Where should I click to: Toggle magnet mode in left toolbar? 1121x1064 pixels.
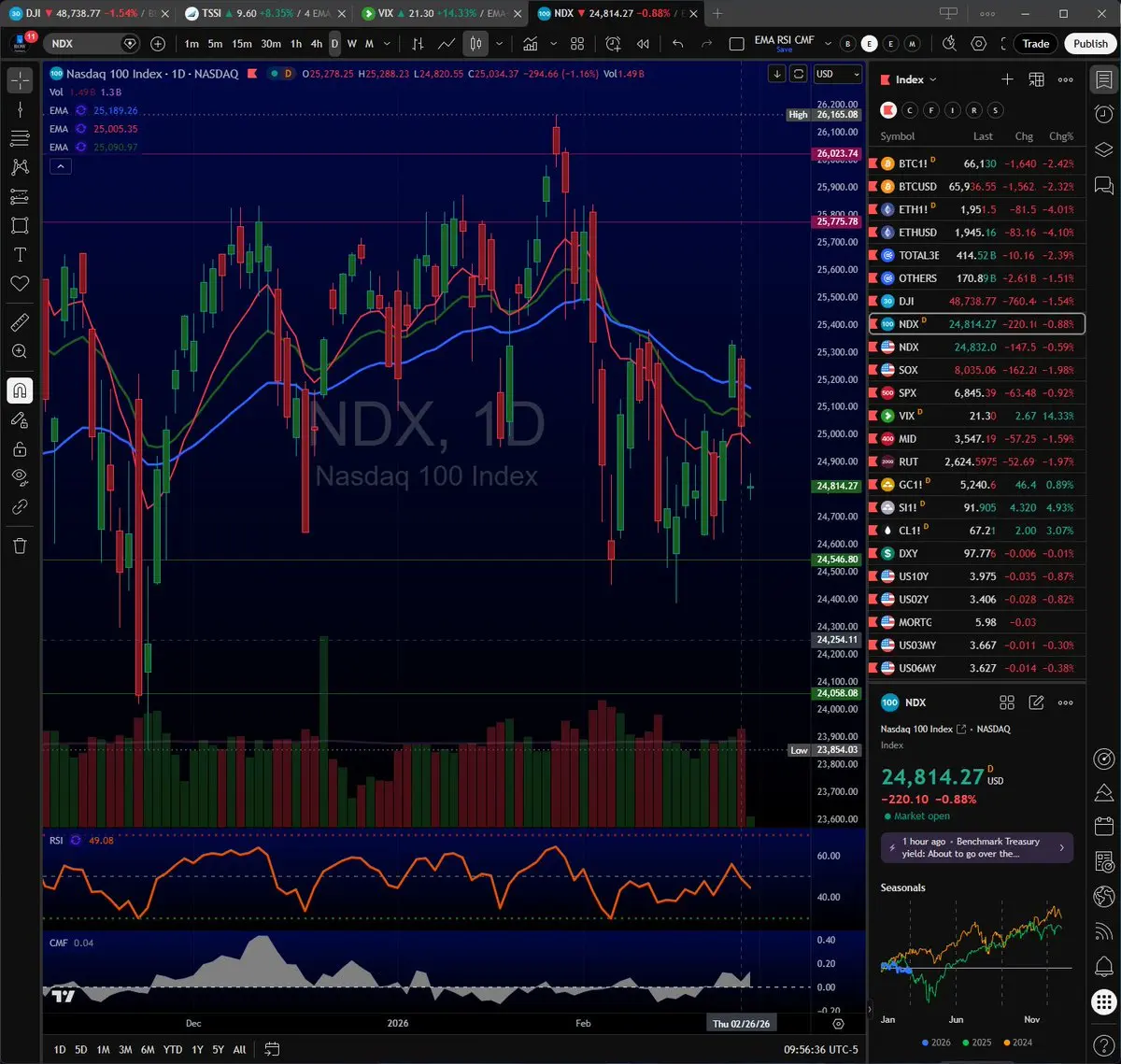click(x=20, y=390)
